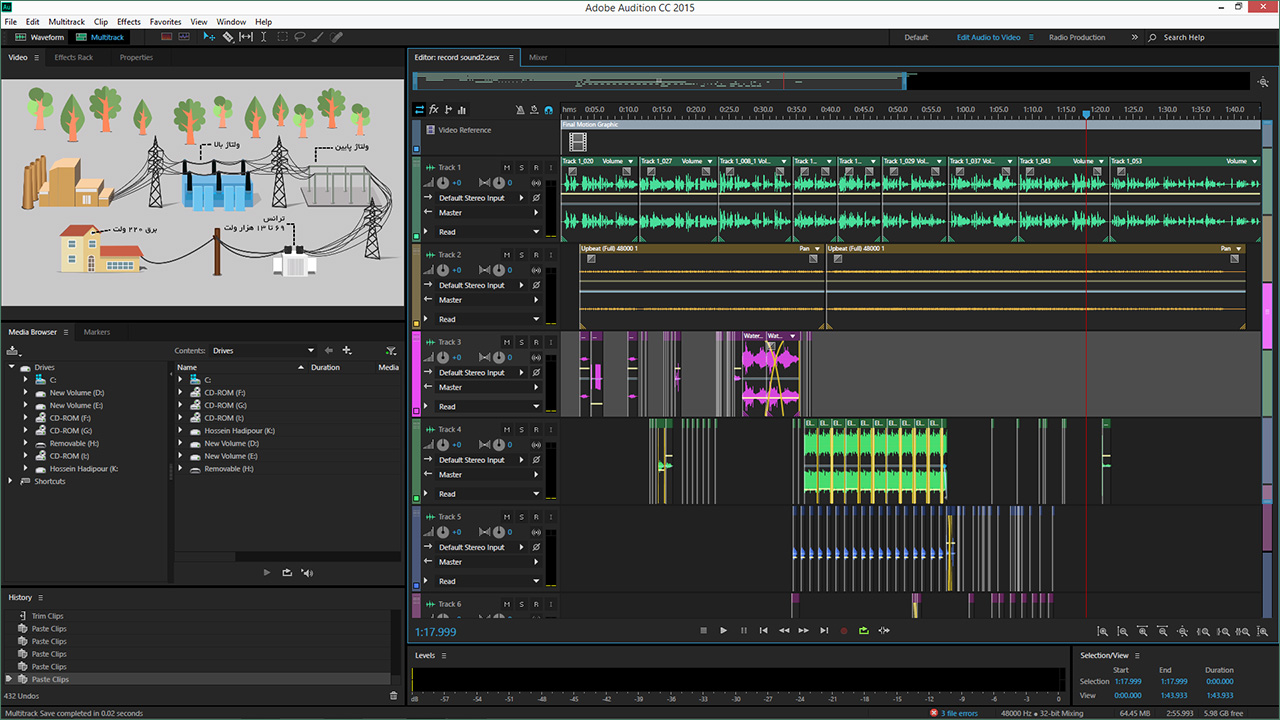Open the Effects menu
The width and height of the screenshot is (1280, 720).
(129, 21)
